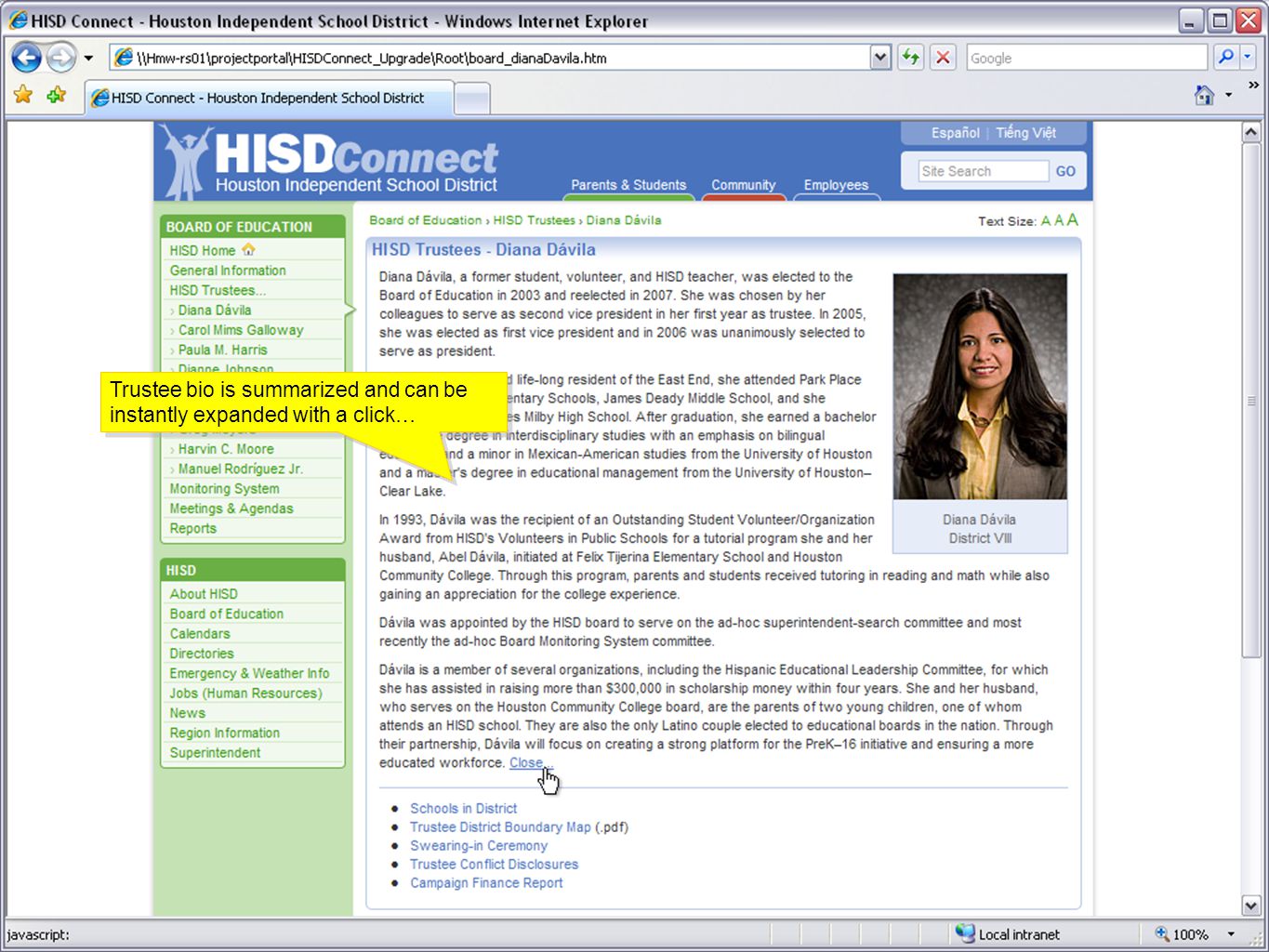1269x952 pixels.
Task: Open Emergency & Weather Info link
Action: [249, 673]
